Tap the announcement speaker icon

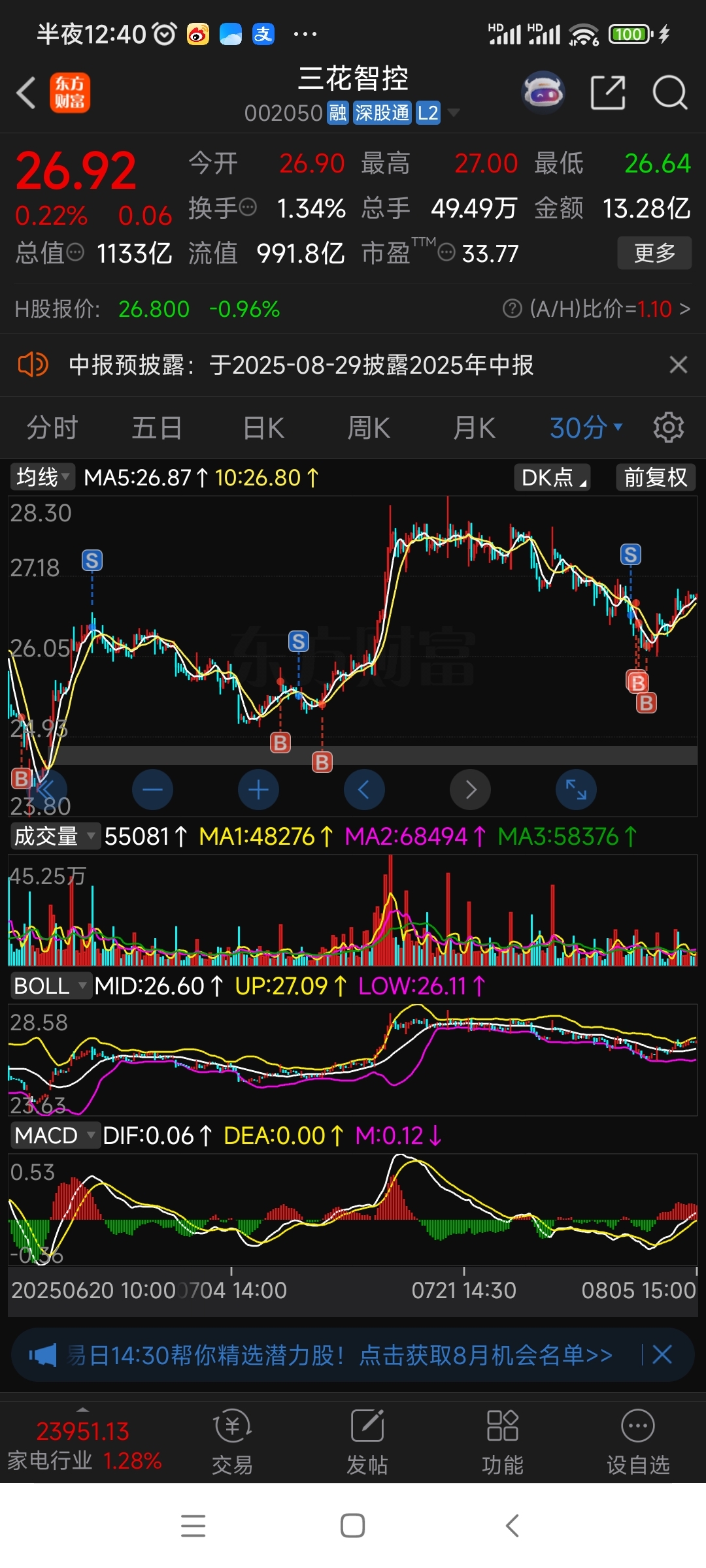[33, 365]
